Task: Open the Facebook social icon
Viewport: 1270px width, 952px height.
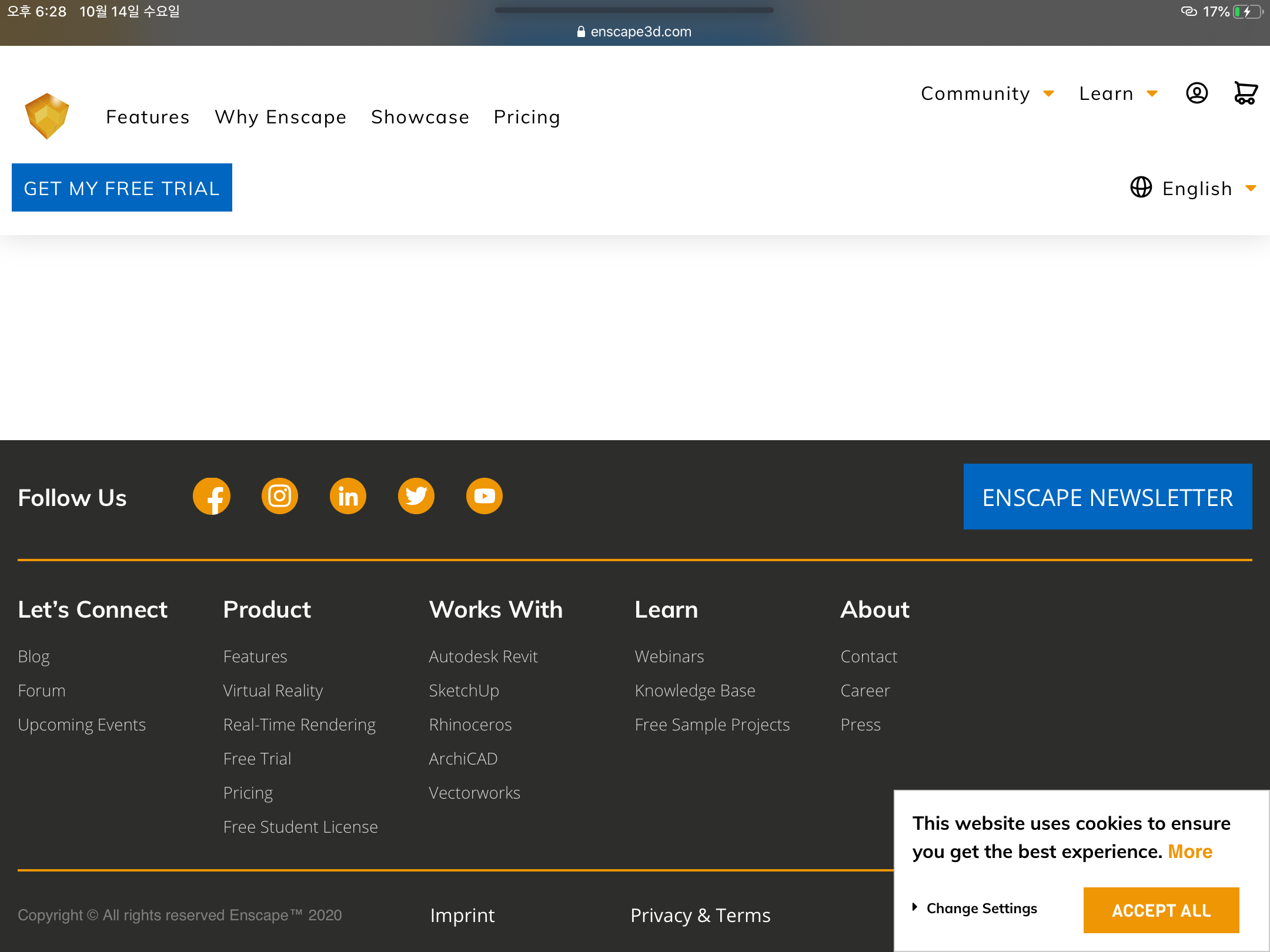Action: point(212,497)
